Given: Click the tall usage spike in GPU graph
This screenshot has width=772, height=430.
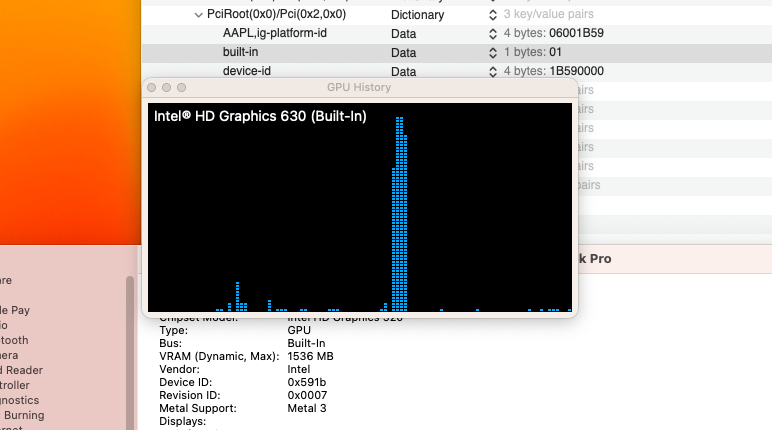Looking at the screenshot, I should (399, 214).
